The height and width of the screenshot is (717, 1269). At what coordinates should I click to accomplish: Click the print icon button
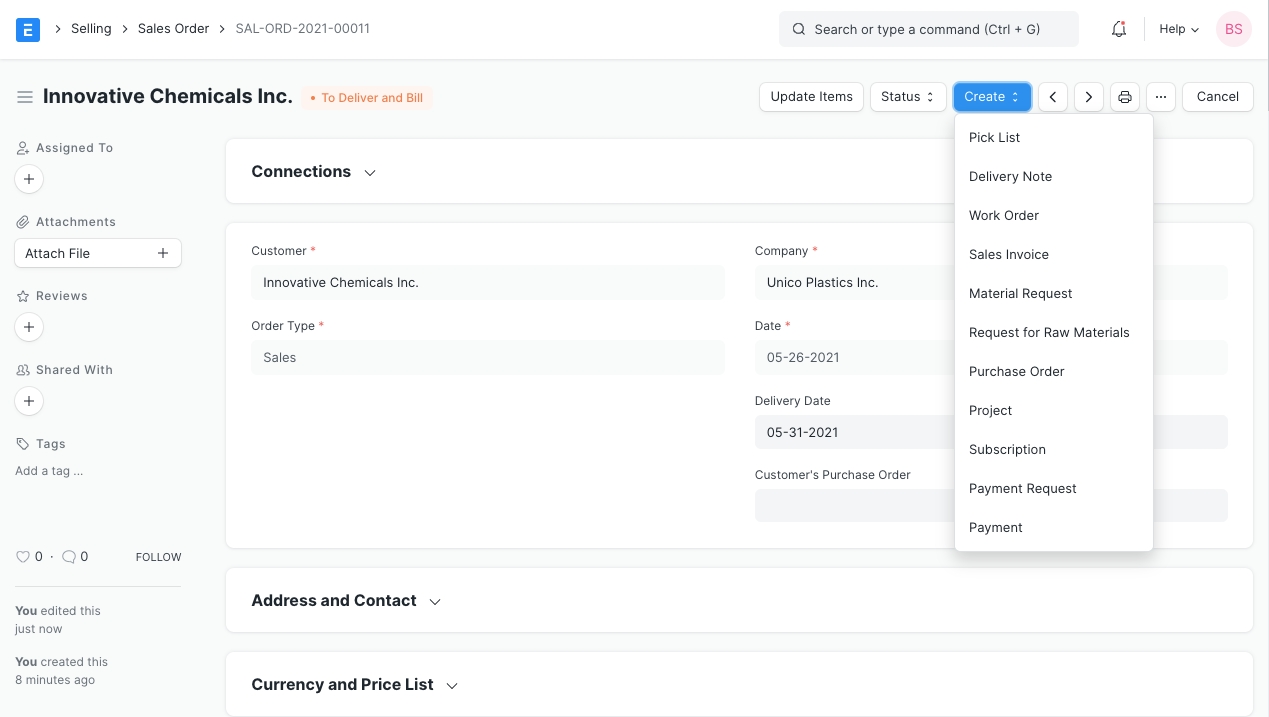[x=1125, y=97]
